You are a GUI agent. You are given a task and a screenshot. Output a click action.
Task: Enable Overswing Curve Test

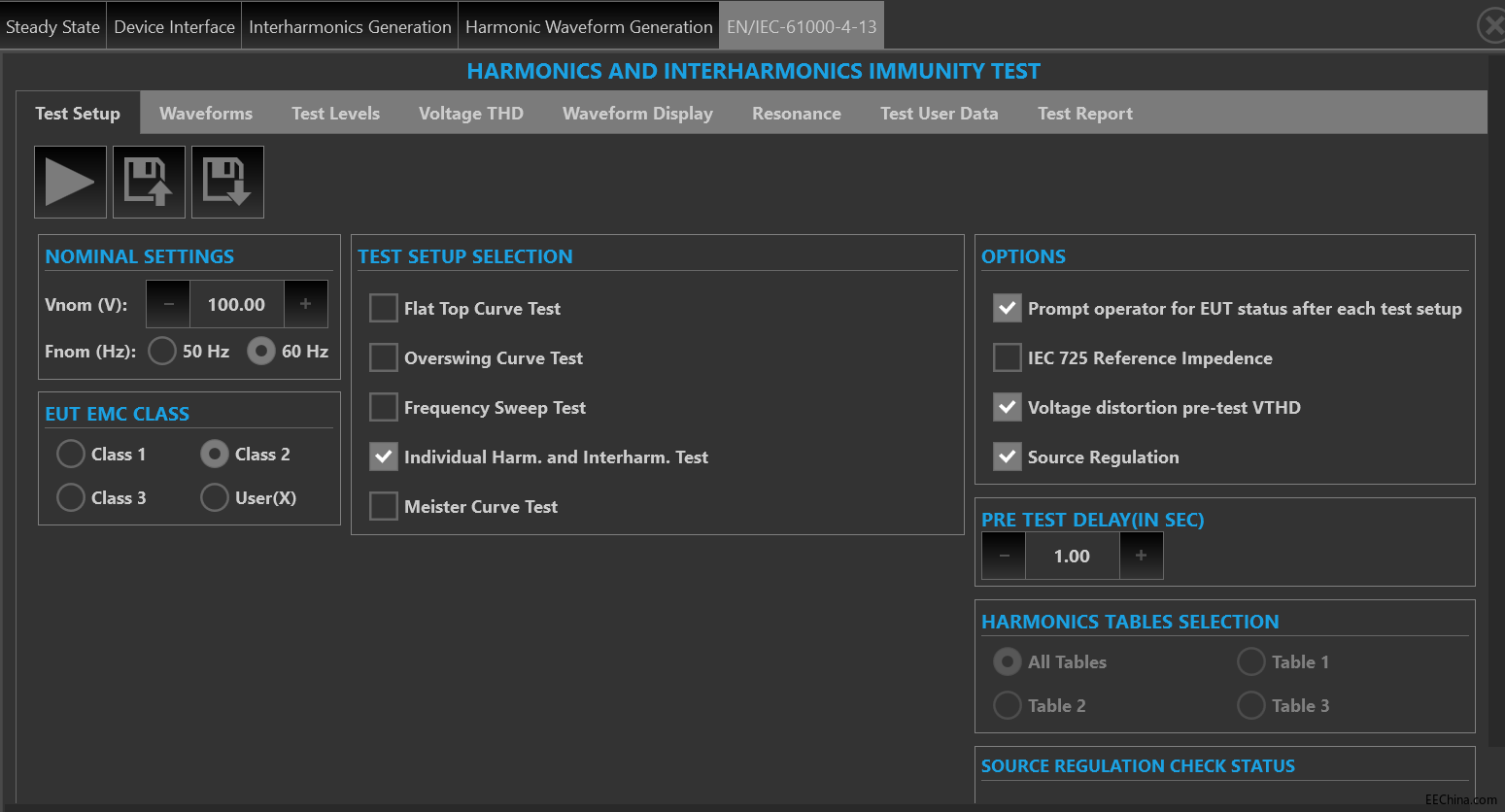pos(384,357)
